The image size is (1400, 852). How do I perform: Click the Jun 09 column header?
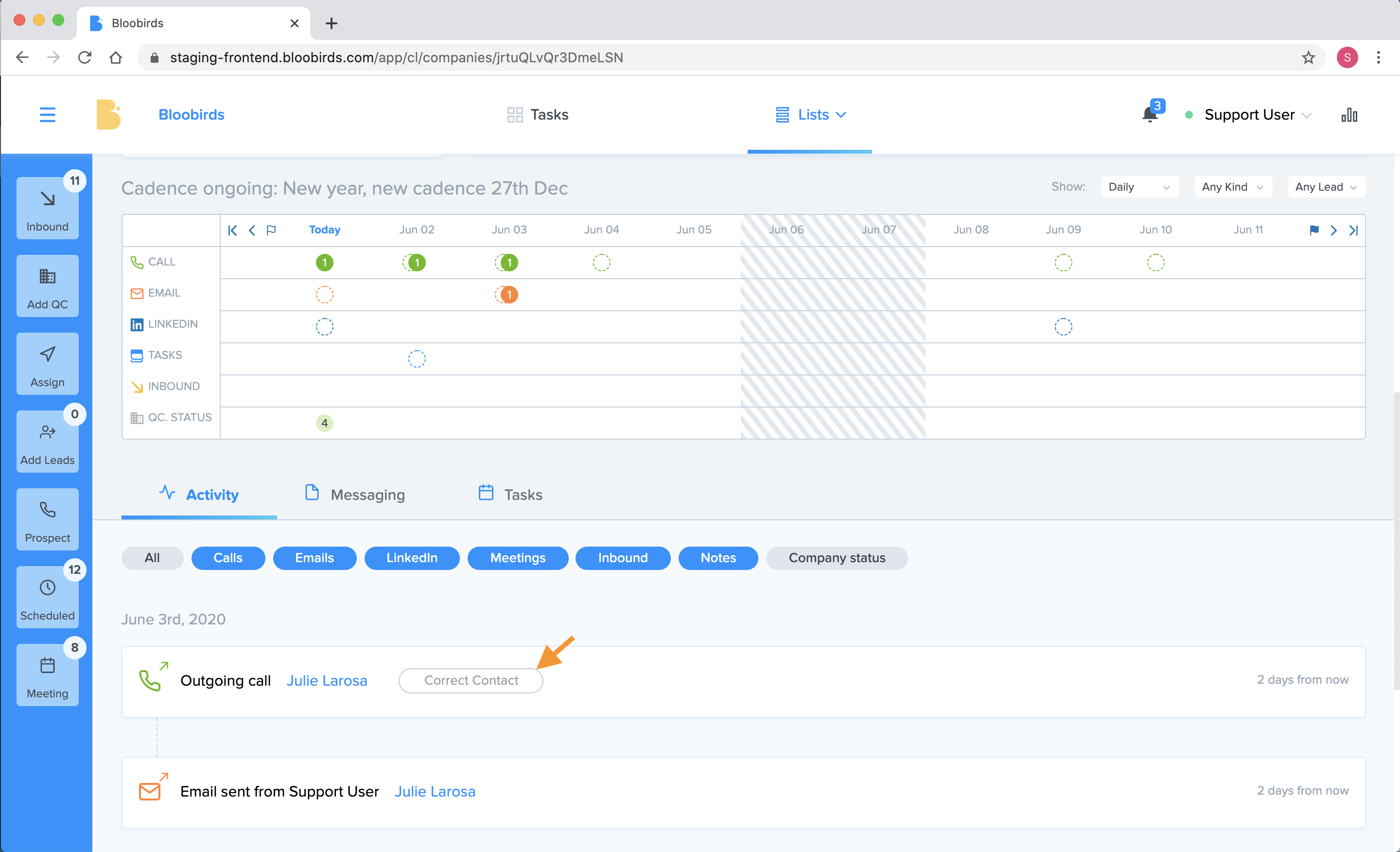[x=1063, y=230]
